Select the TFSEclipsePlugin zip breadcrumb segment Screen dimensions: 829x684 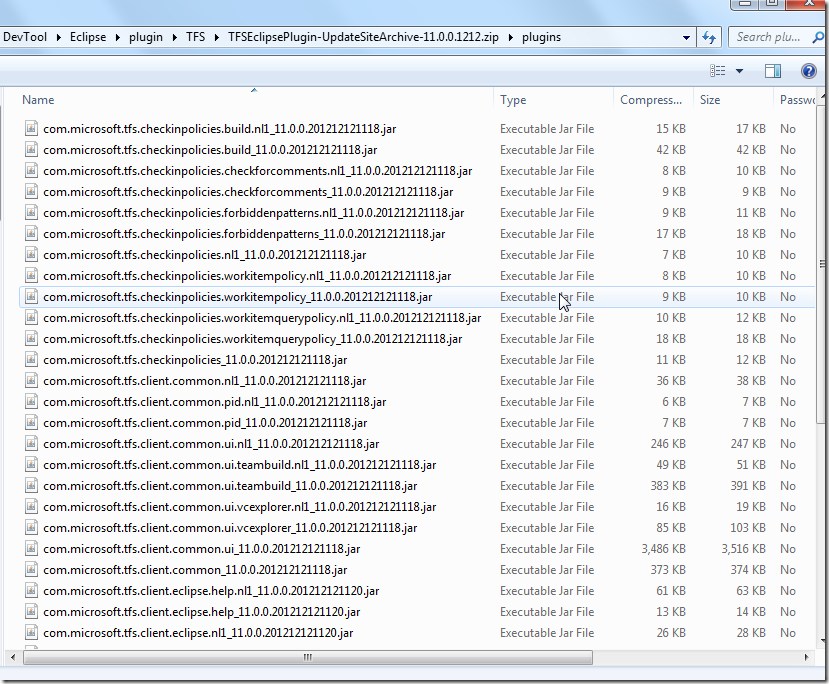[x=363, y=37]
